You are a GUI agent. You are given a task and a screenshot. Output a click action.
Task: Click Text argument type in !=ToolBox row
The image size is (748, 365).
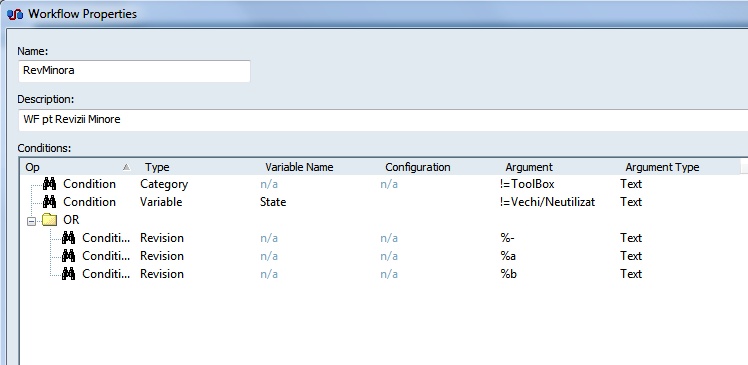[x=631, y=184]
